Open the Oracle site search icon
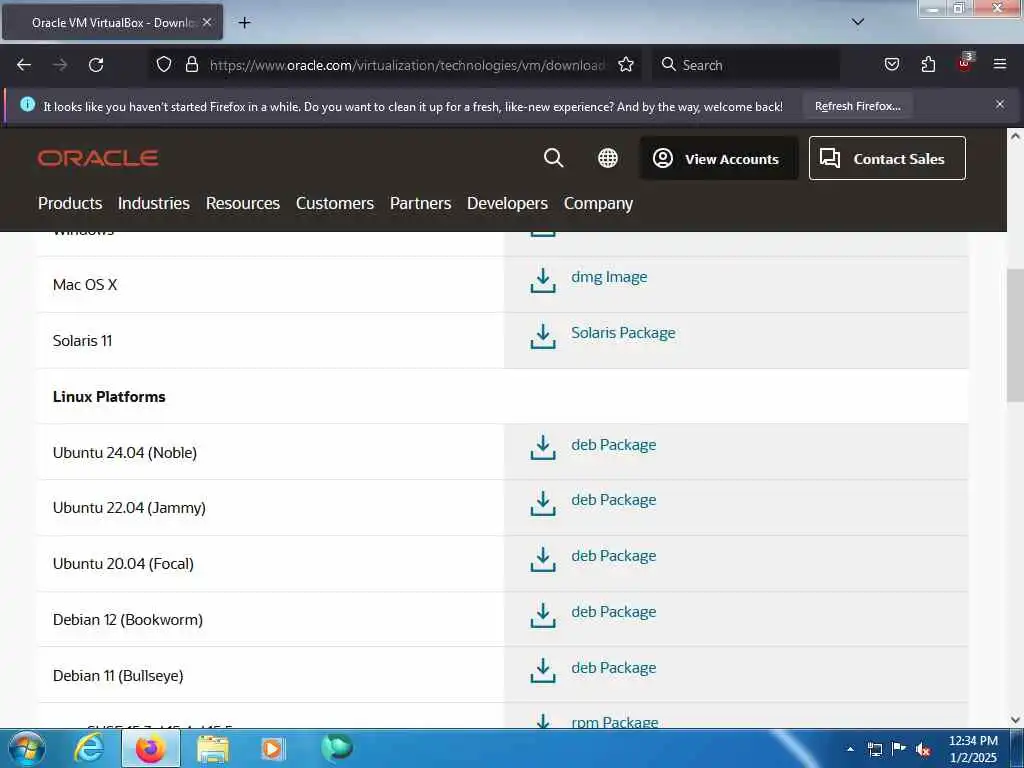The width and height of the screenshot is (1024, 768). point(553,158)
